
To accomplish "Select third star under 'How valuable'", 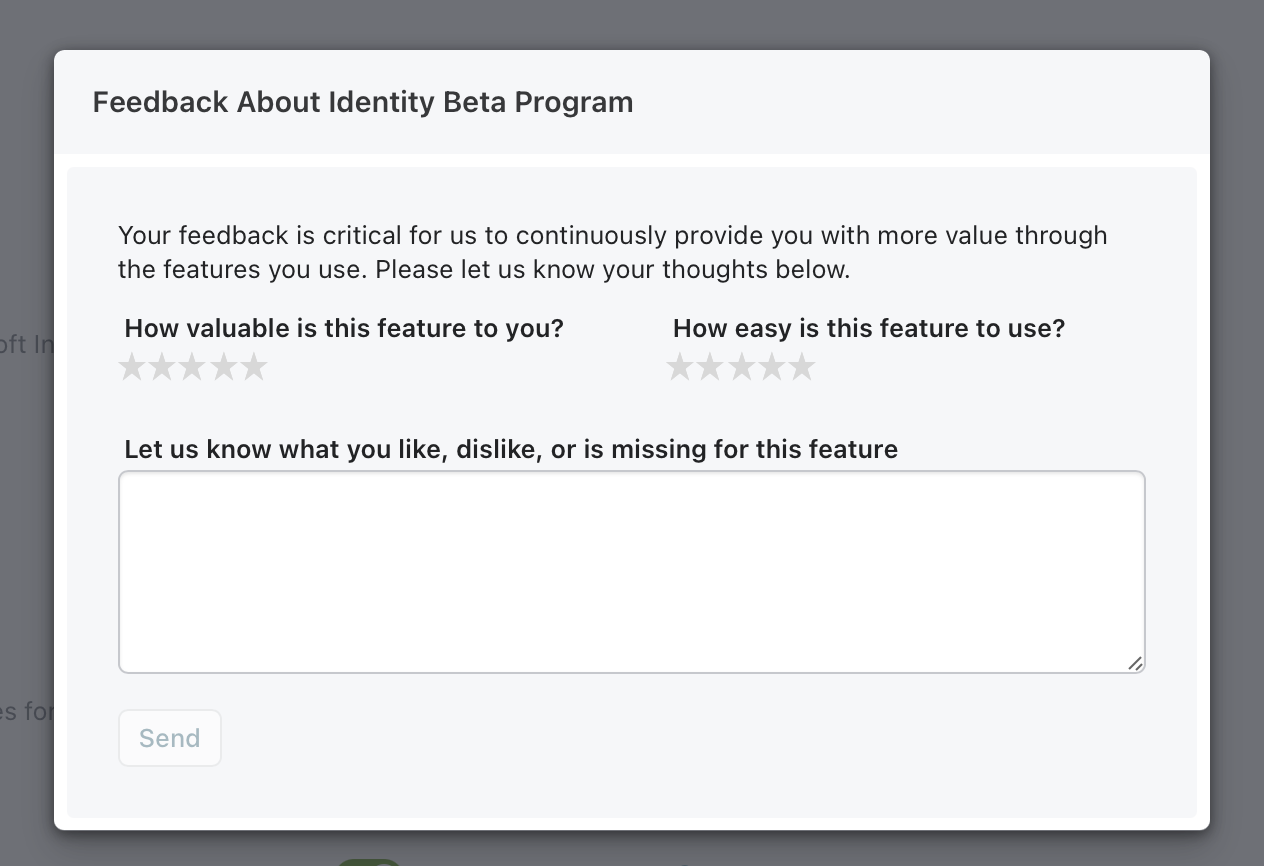I will coord(193,367).
